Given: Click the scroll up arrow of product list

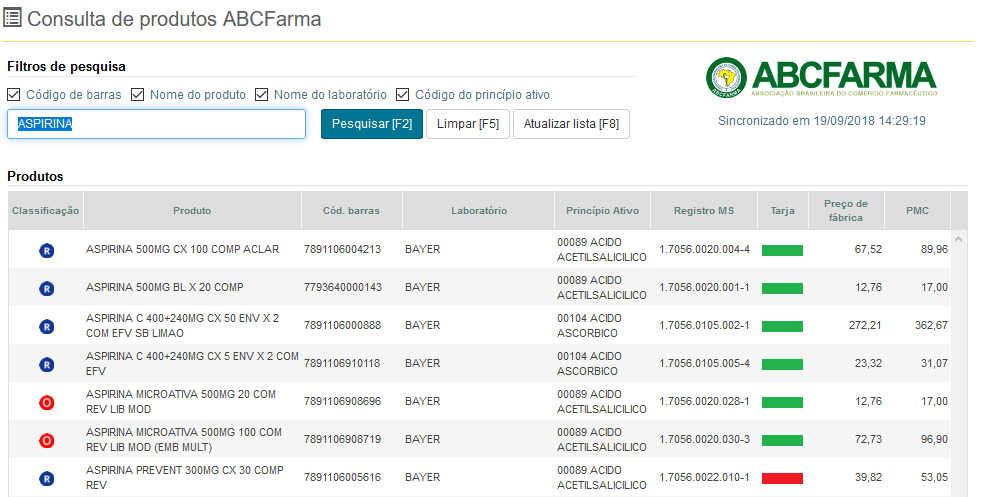Looking at the screenshot, I should pos(959,239).
